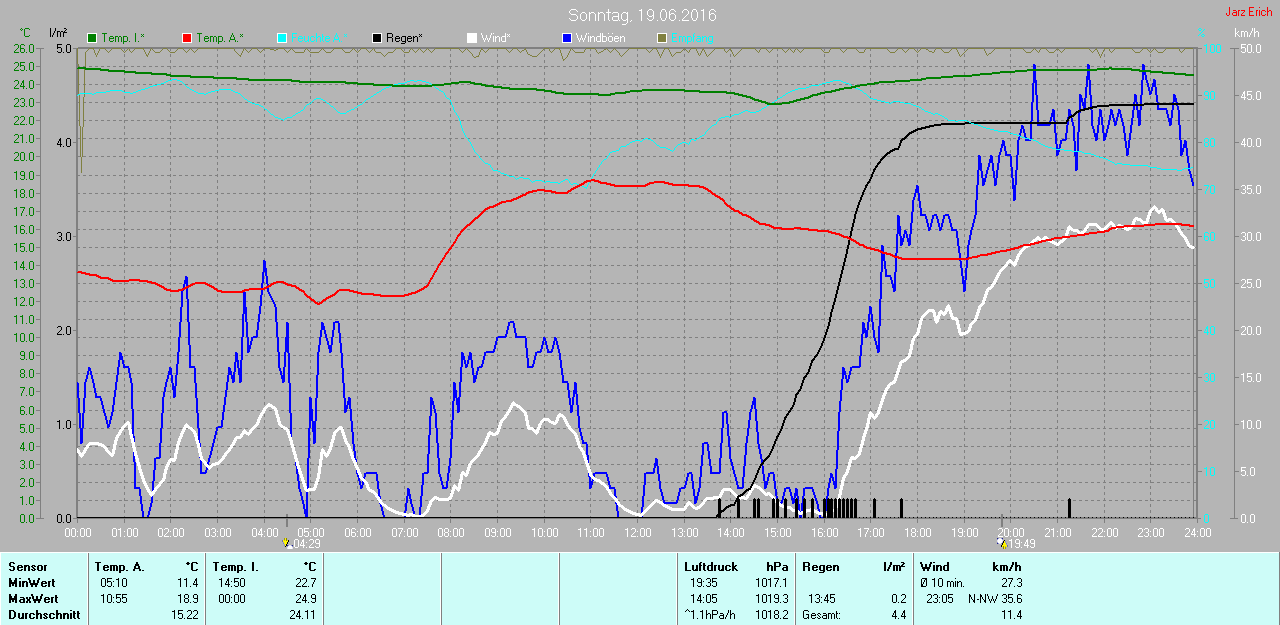Click the l/m² axis unit label
The width and height of the screenshot is (1280, 625).
point(58,33)
